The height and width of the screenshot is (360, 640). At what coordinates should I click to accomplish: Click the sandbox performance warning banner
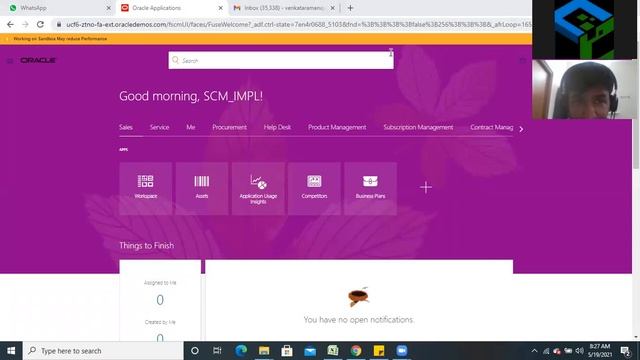point(266,39)
